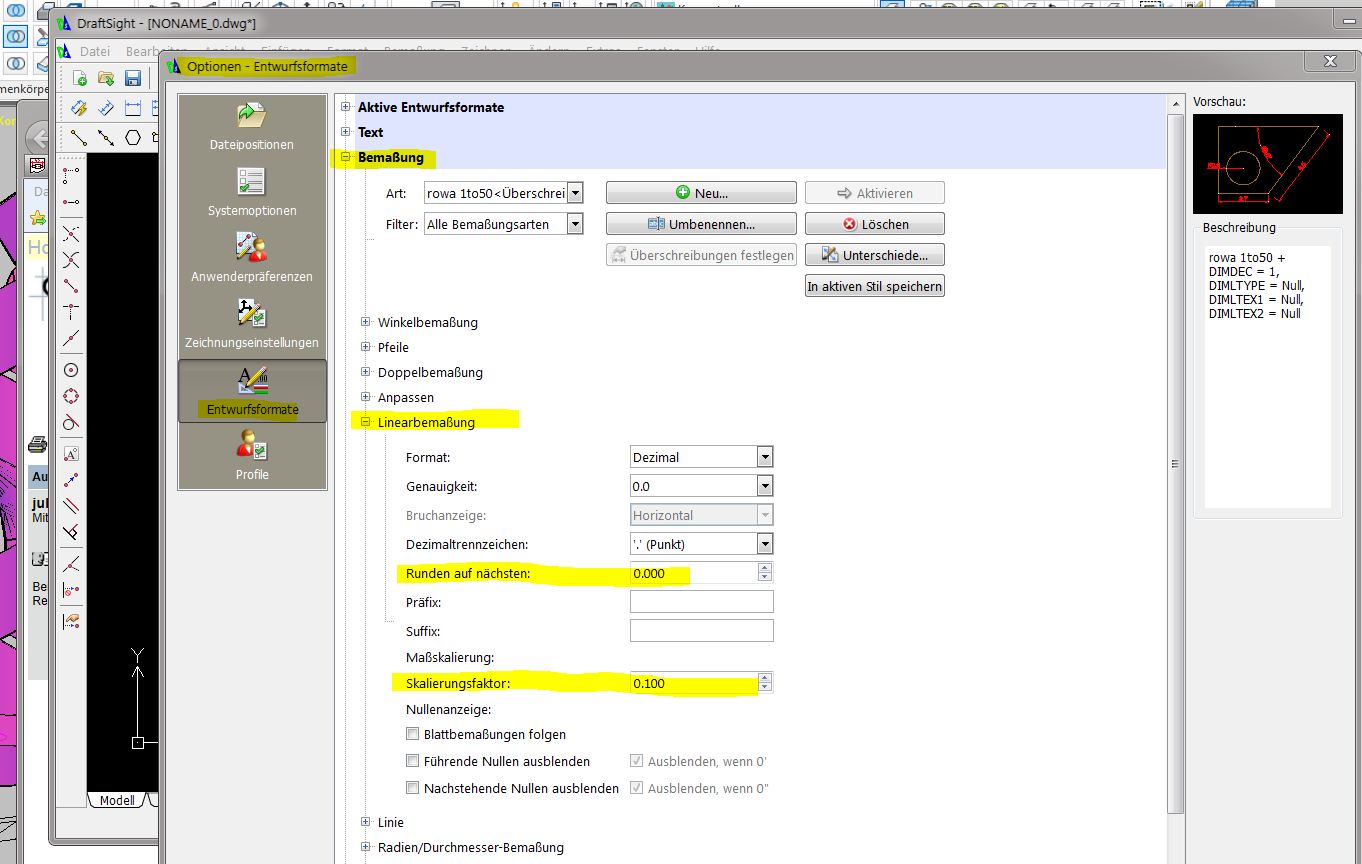This screenshot has width=1362, height=864.
Task: Click the options dialog vertical scrollbar
Action: (x=1175, y=463)
